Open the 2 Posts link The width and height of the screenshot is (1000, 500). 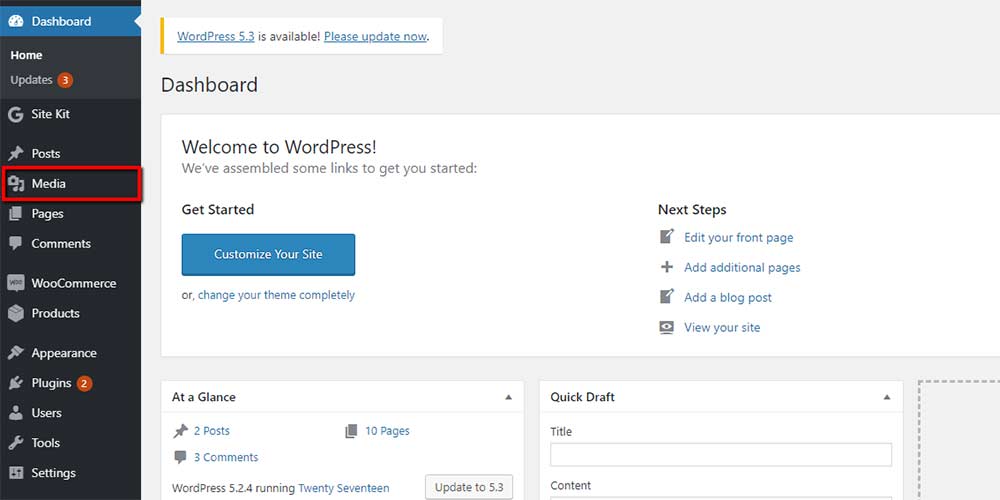tap(212, 431)
